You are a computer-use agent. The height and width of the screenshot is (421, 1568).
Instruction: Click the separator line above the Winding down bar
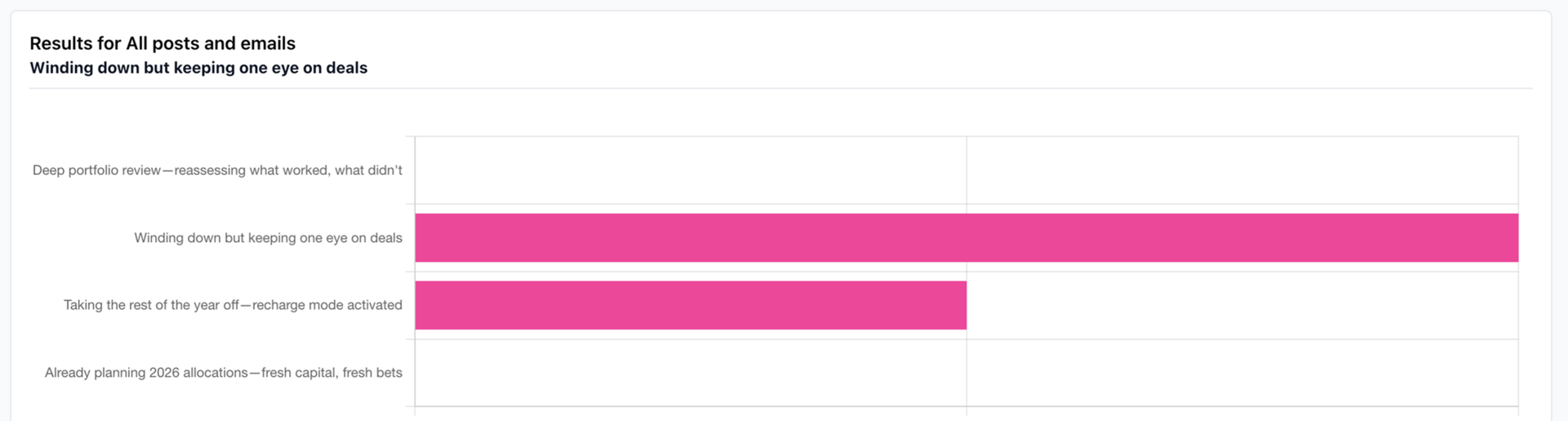[966, 204]
